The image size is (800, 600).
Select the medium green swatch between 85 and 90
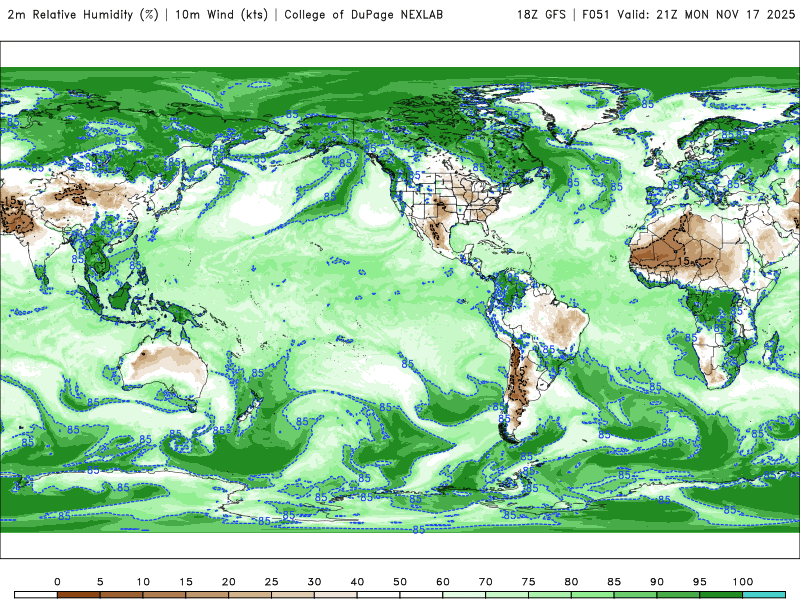[x=636, y=595]
